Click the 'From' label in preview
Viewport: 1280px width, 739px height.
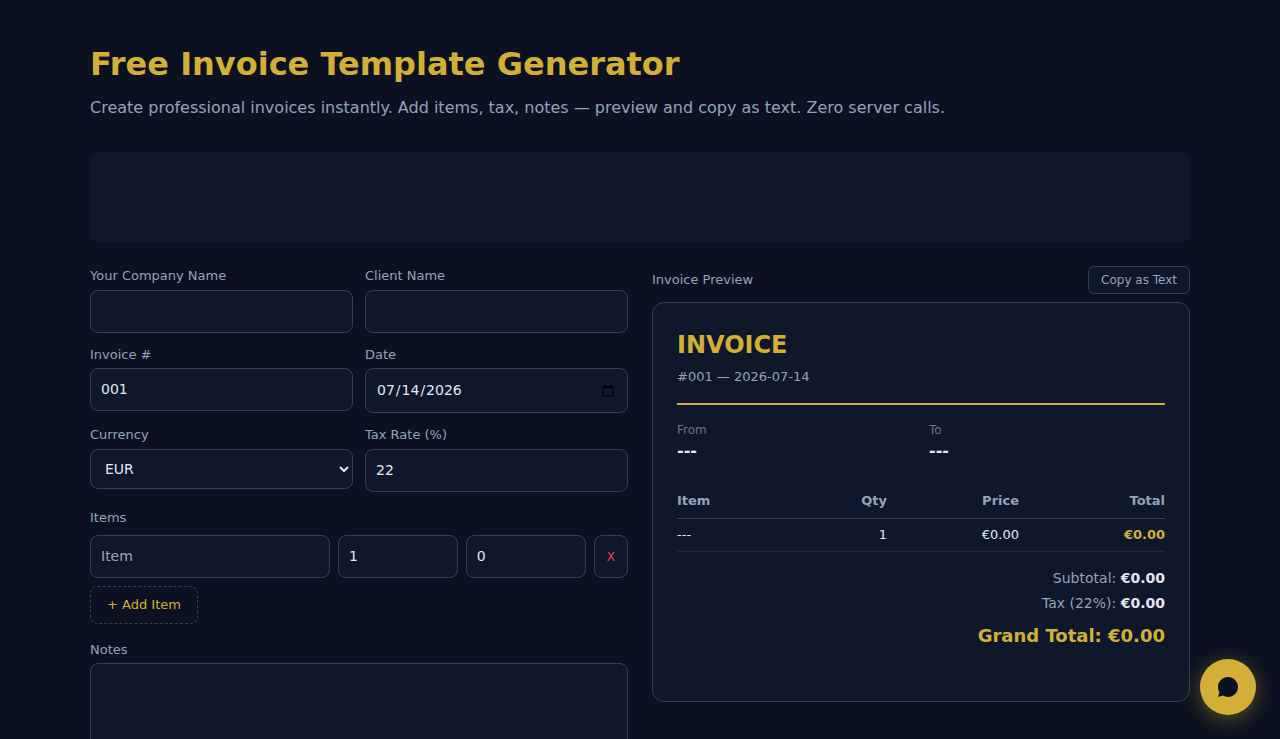click(x=692, y=430)
